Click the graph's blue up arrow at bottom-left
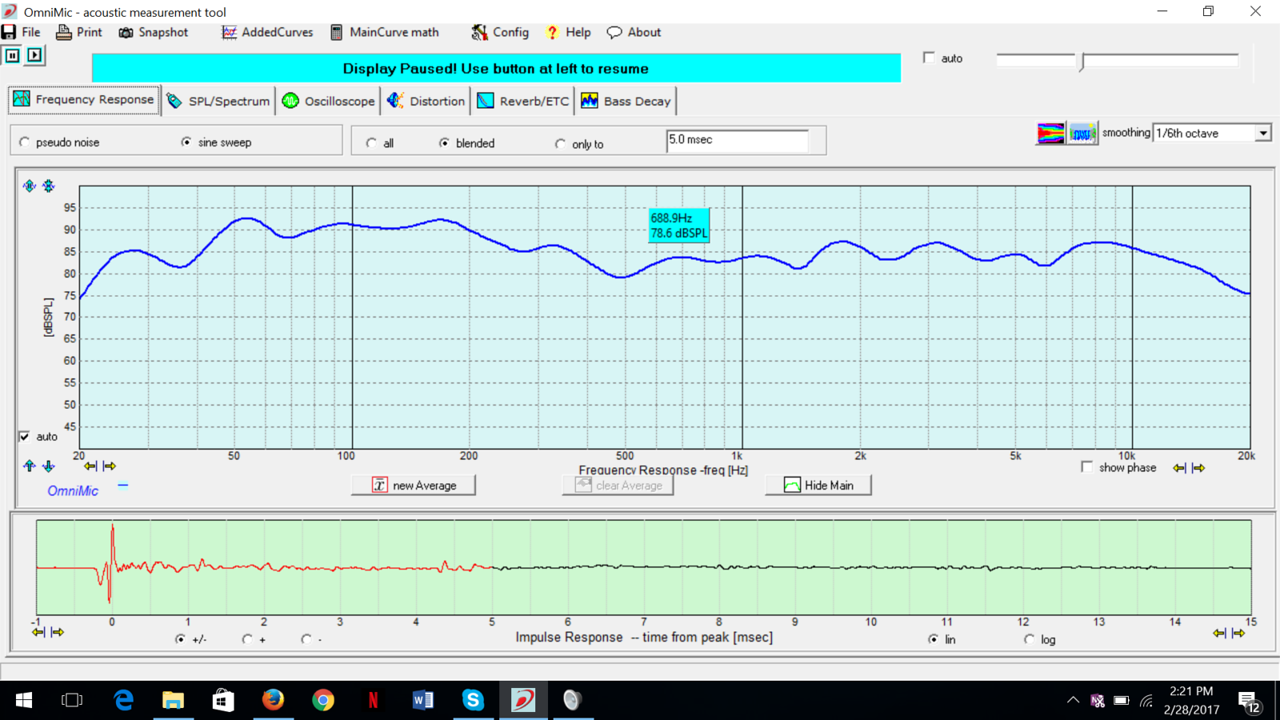This screenshot has width=1280, height=720. point(29,466)
